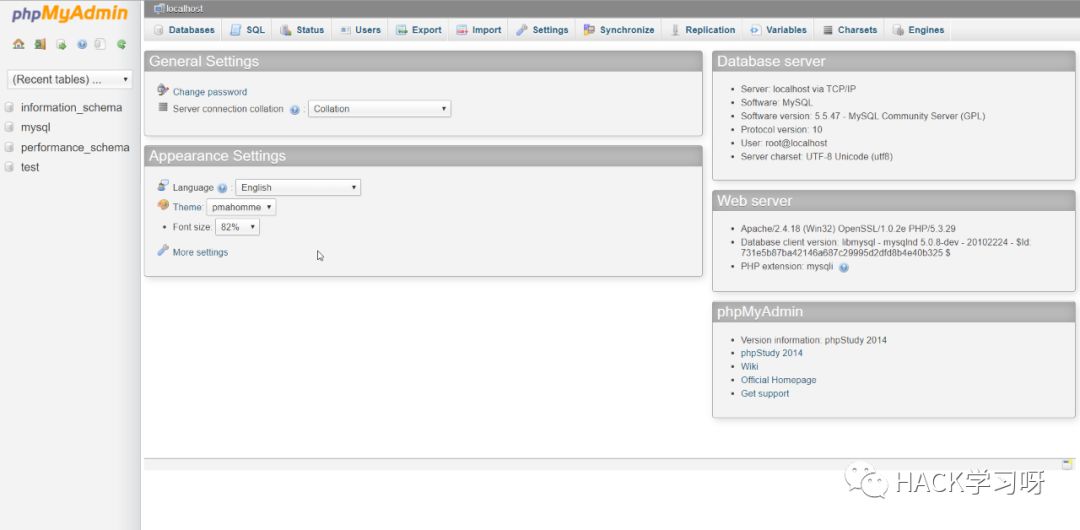Image resolution: width=1080 pixels, height=530 pixels.
Task: Open the MySQL documentation page icon
Action: 101,44
